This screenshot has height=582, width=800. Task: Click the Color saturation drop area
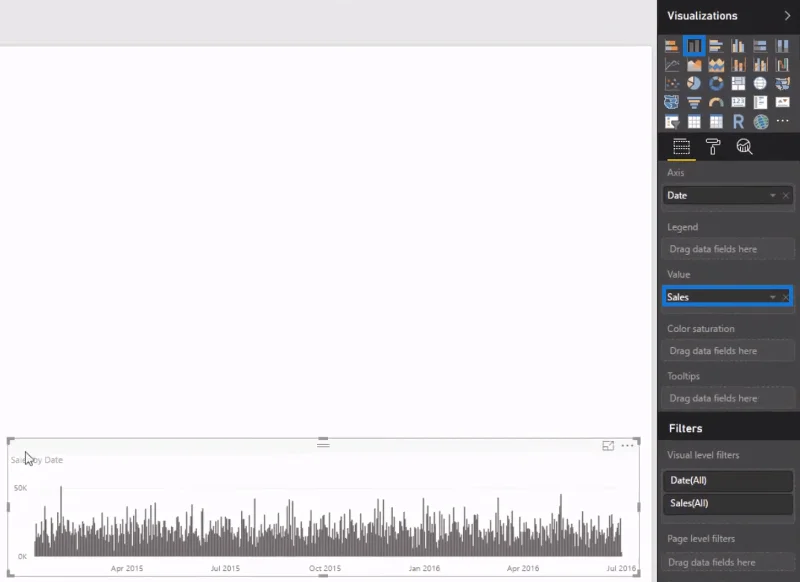coord(727,351)
